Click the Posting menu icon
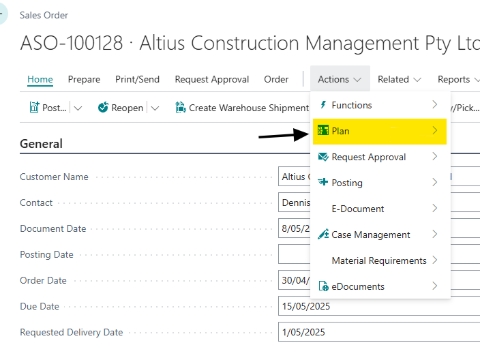 (x=323, y=182)
